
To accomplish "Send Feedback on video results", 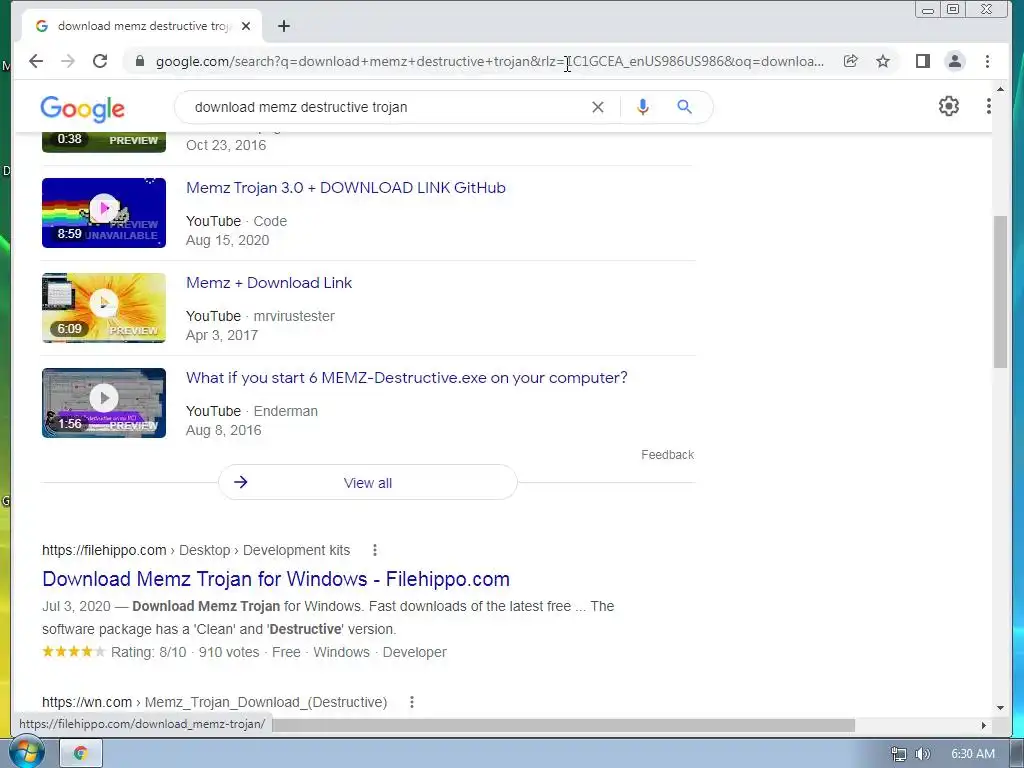I will (667, 455).
